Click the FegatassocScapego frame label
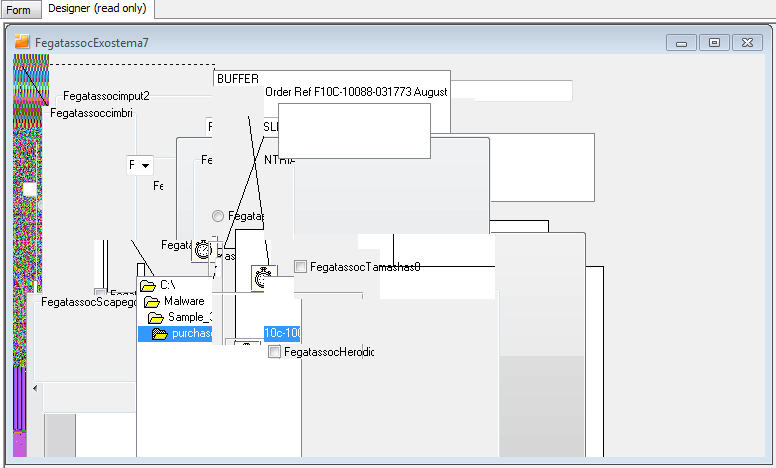Viewport: 776px width, 468px height. click(89, 302)
